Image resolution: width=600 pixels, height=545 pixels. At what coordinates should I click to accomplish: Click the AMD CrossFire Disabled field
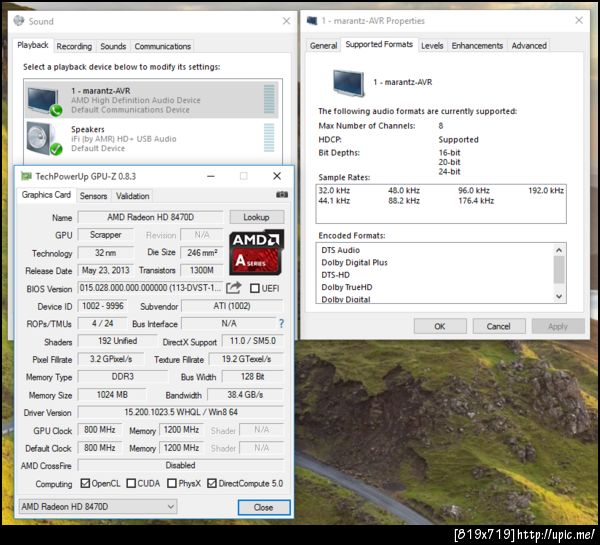(181, 465)
